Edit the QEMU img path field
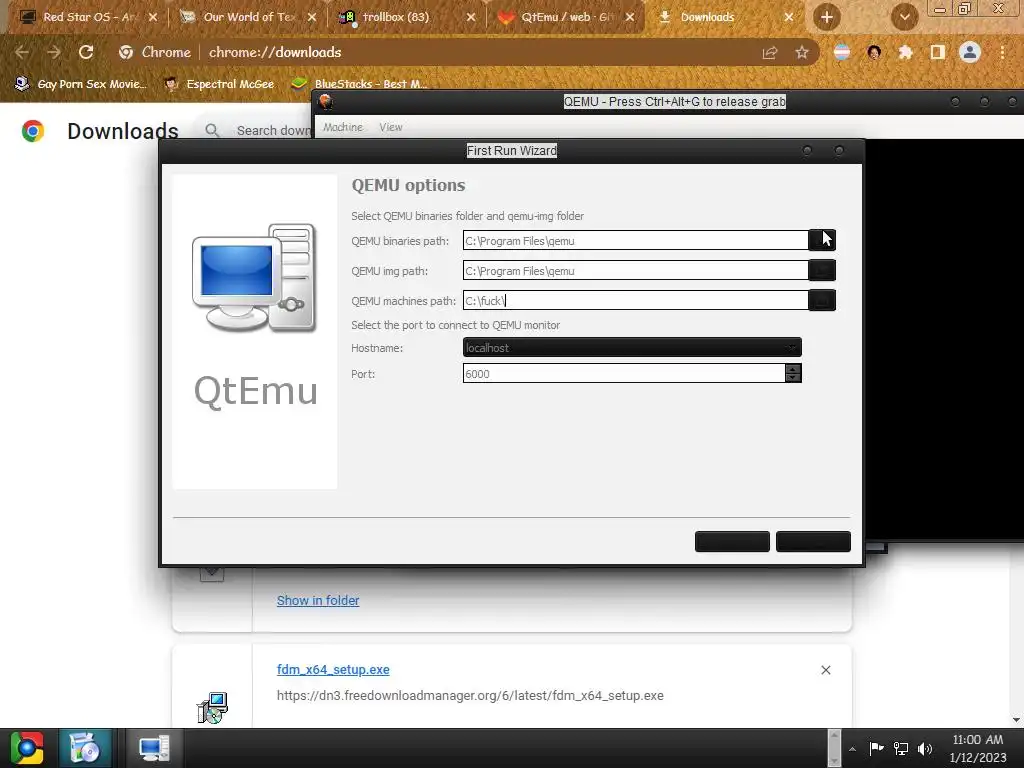This screenshot has width=1024, height=768. pos(635,270)
